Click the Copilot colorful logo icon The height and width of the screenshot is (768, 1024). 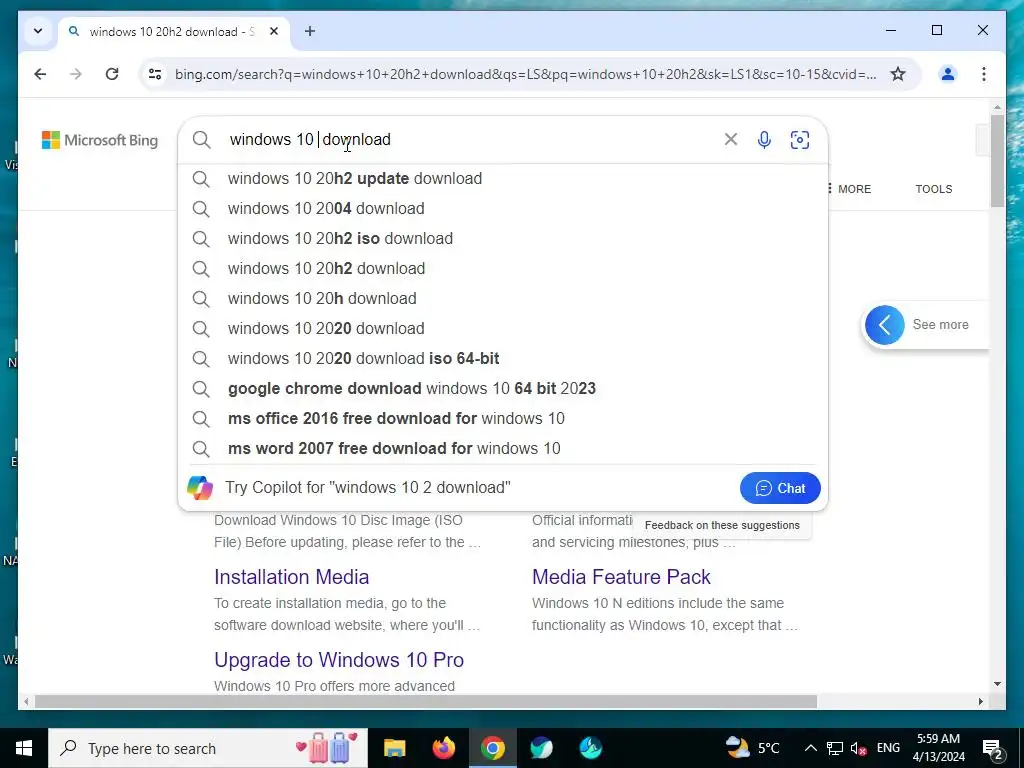point(200,488)
